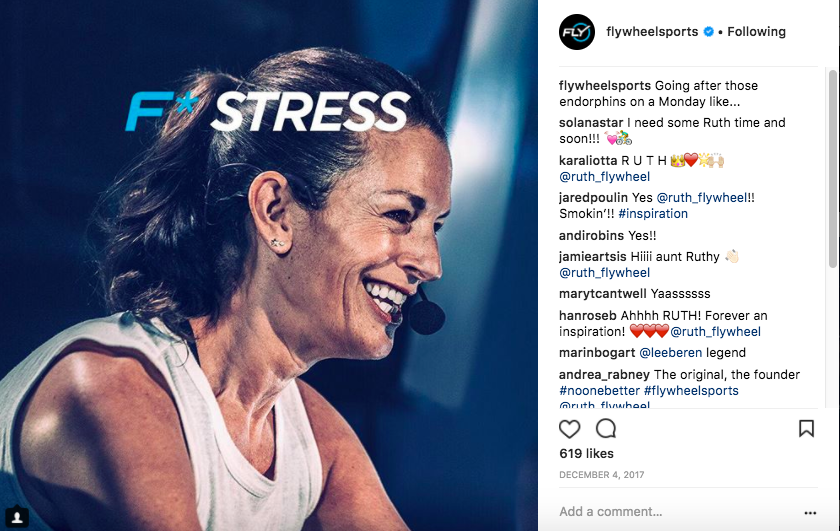Click the December 4, 2017 timestamp
Image resolution: width=840 pixels, height=531 pixels.
point(602,475)
